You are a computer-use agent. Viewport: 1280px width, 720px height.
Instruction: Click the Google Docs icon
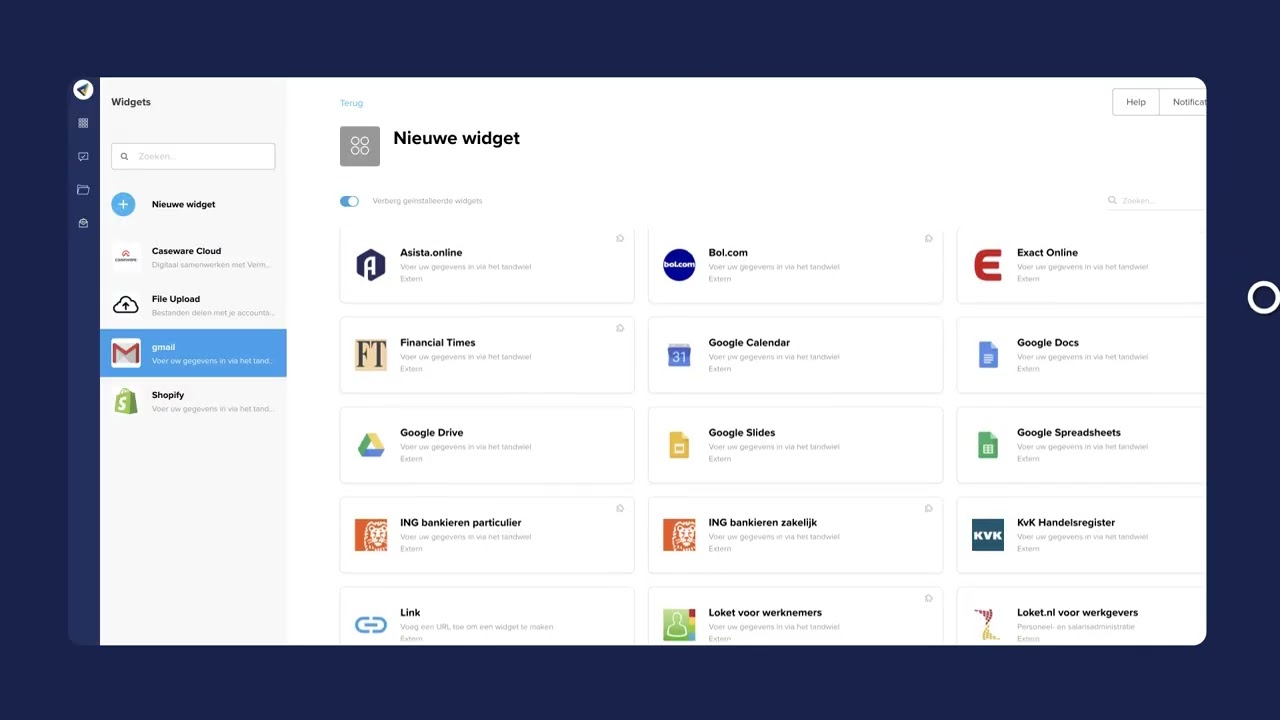pos(988,355)
